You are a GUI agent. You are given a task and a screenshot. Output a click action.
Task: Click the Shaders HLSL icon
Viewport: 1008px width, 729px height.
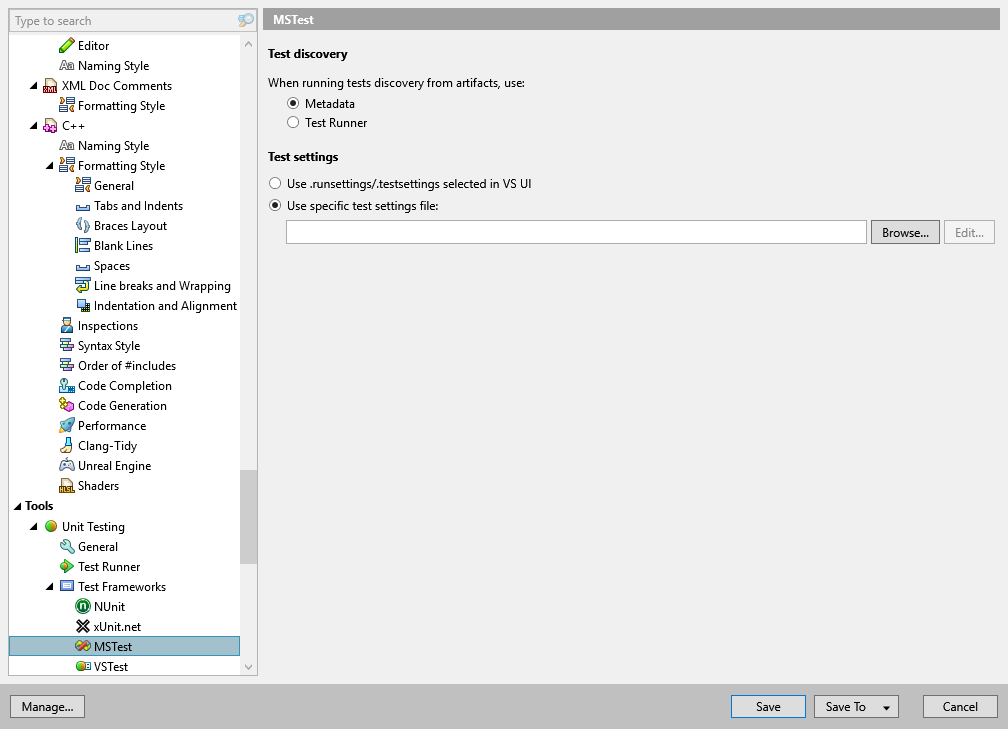click(67, 486)
